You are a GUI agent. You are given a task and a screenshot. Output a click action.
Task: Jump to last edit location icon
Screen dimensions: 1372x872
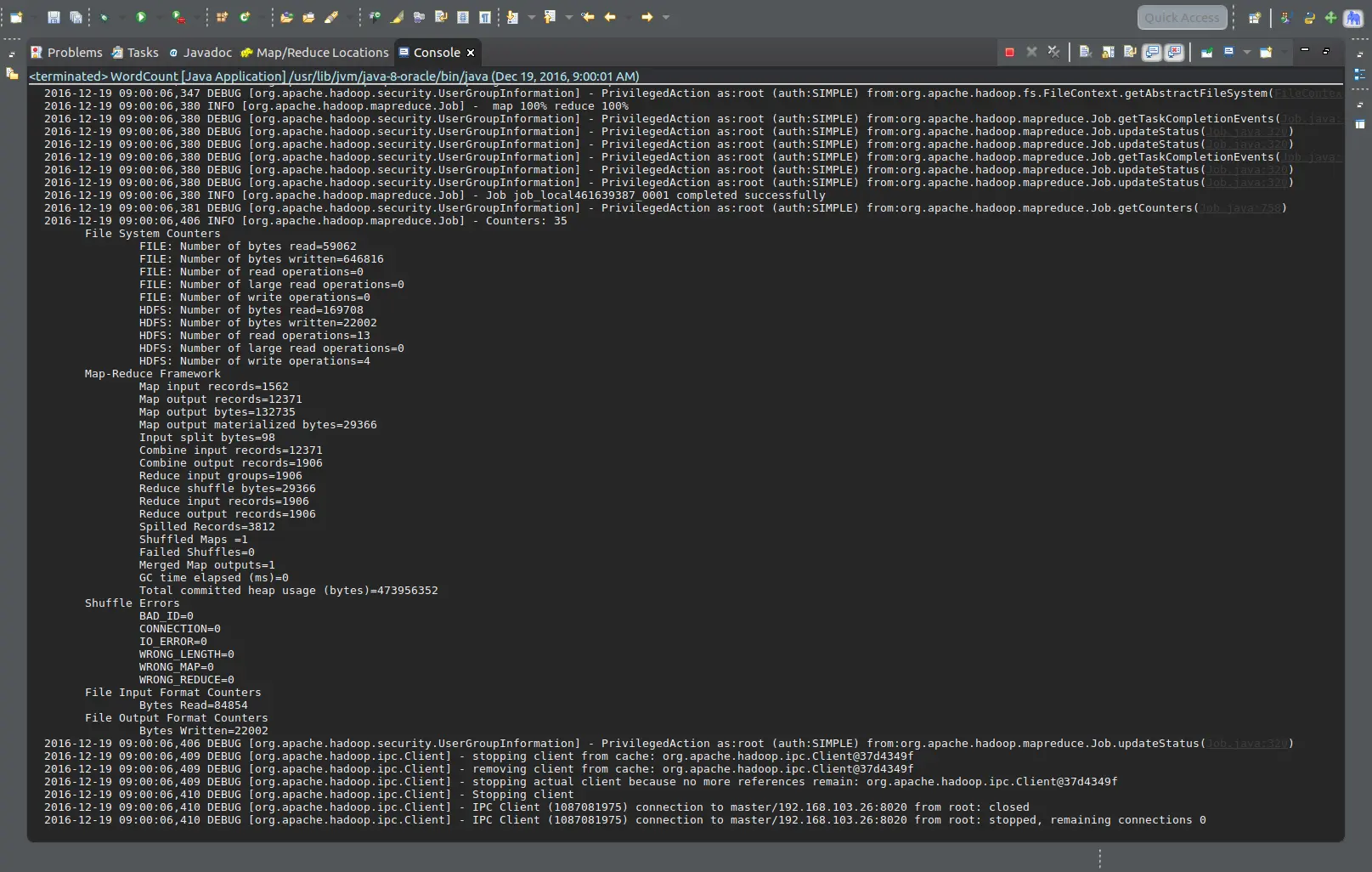pos(587,17)
